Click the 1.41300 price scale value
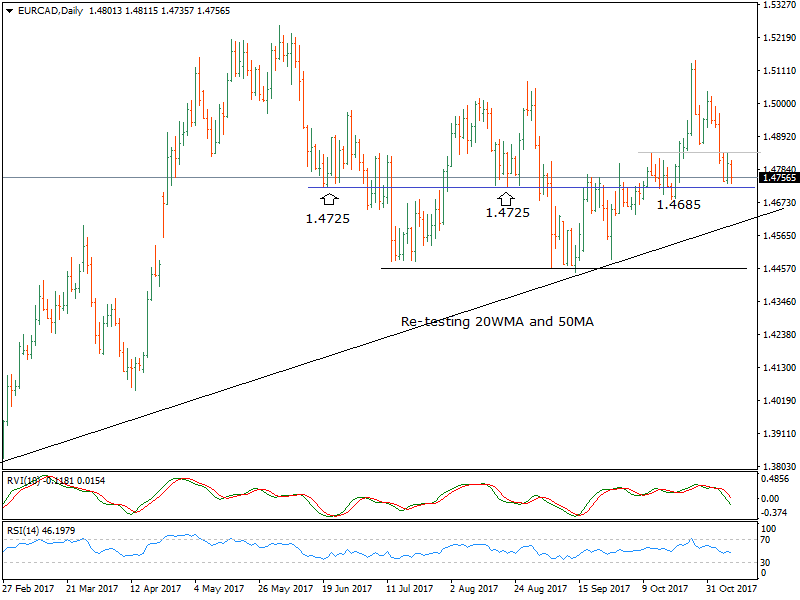This screenshot has height=600, width=800. coord(779,367)
